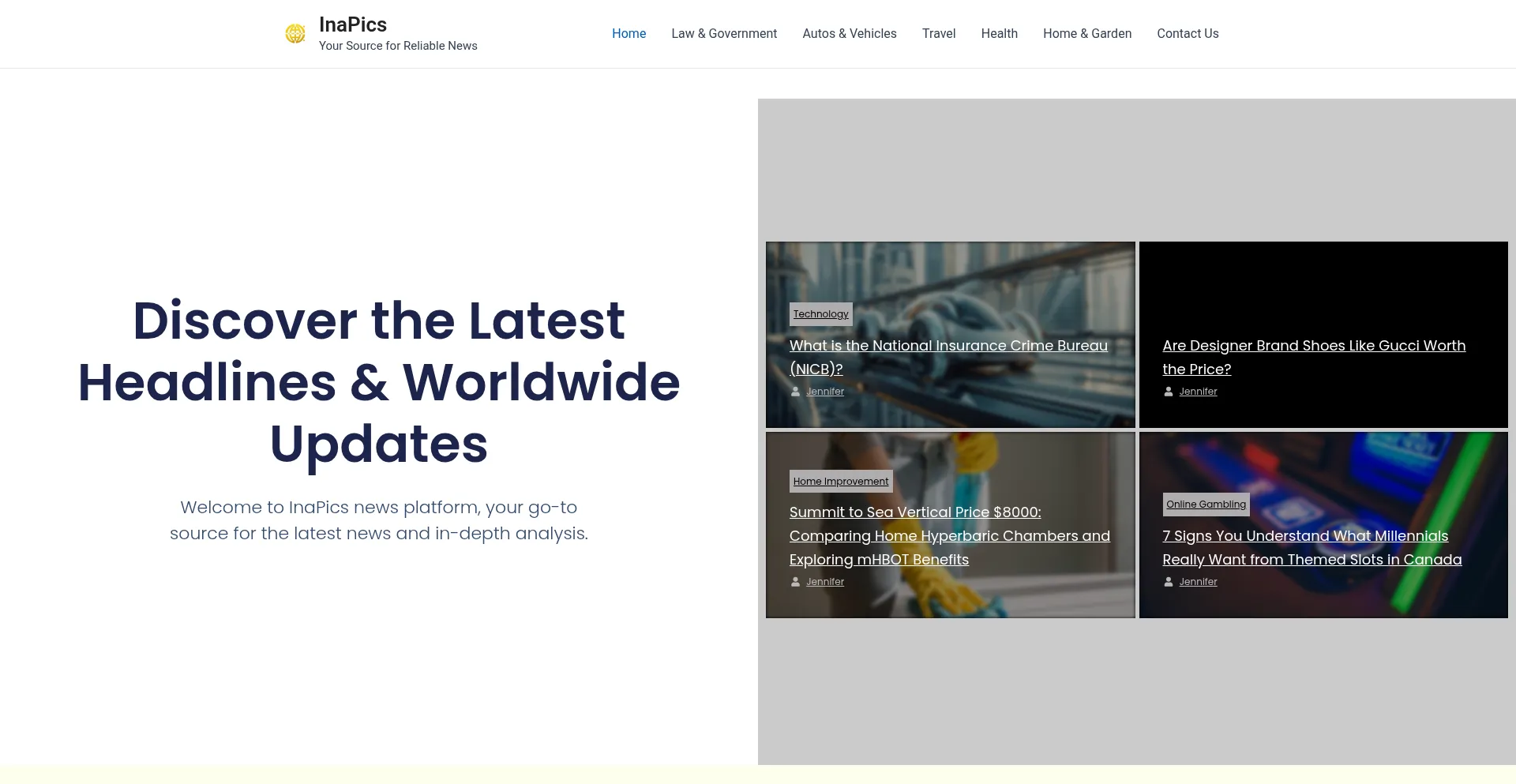Click author icon under Hyperbaric Chambers article
This screenshot has width=1516, height=784.
pyautogui.click(x=795, y=582)
